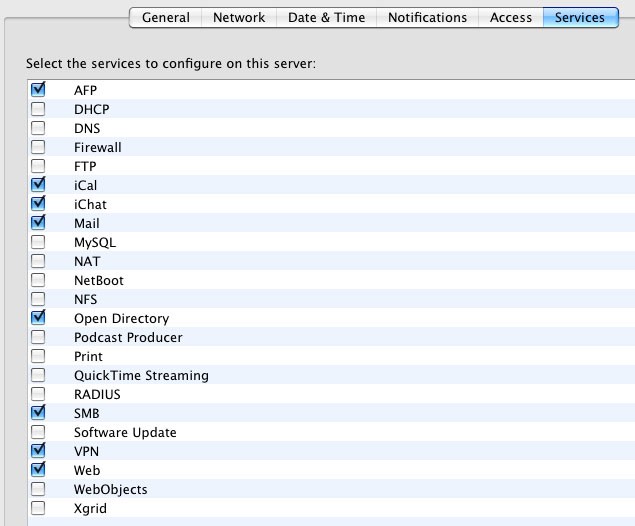Disable the VPN service checkbox
This screenshot has height=526, width=635.
coord(38,451)
